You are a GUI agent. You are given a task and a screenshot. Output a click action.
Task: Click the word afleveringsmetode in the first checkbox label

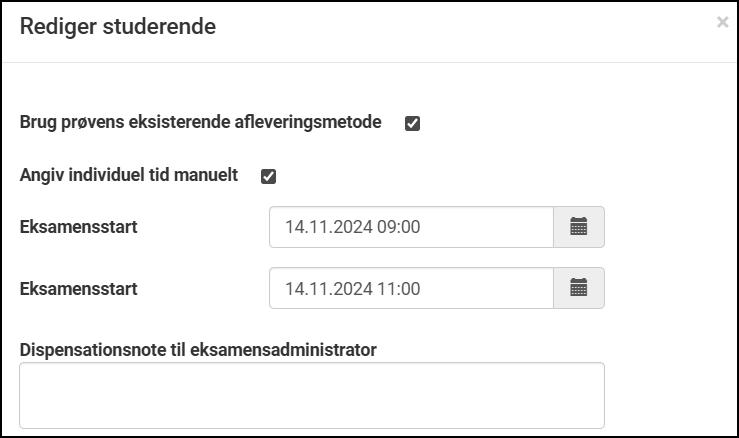coord(314,123)
